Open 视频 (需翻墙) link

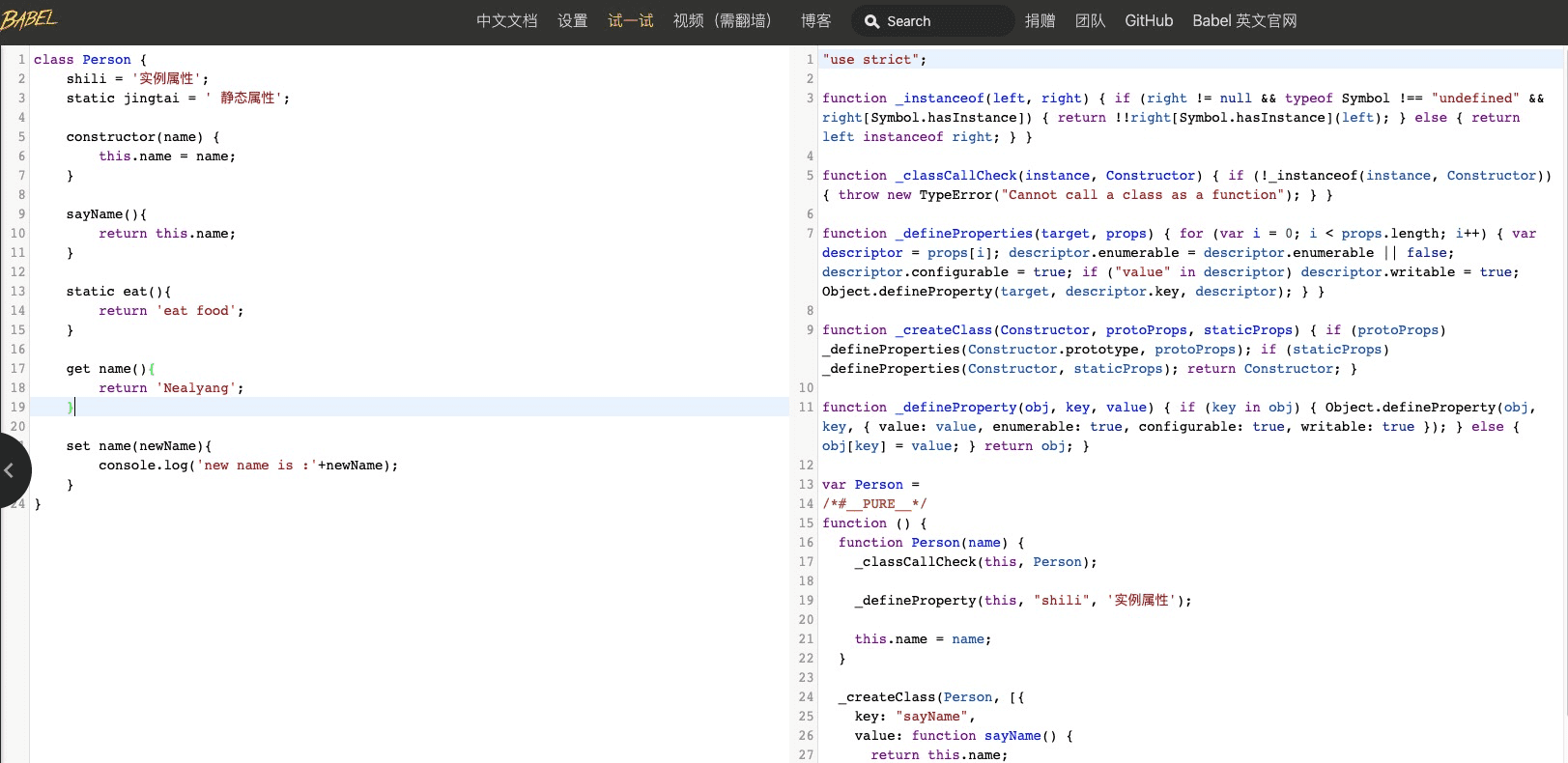pos(723,20)
